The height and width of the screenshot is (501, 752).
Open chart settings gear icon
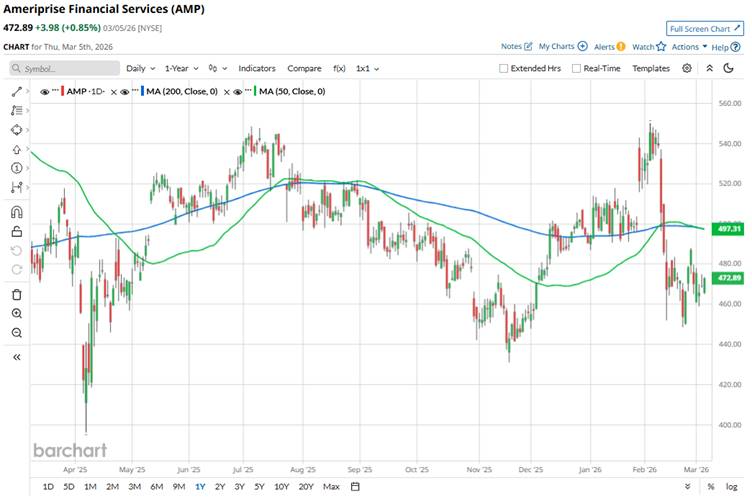click(687, 68)
